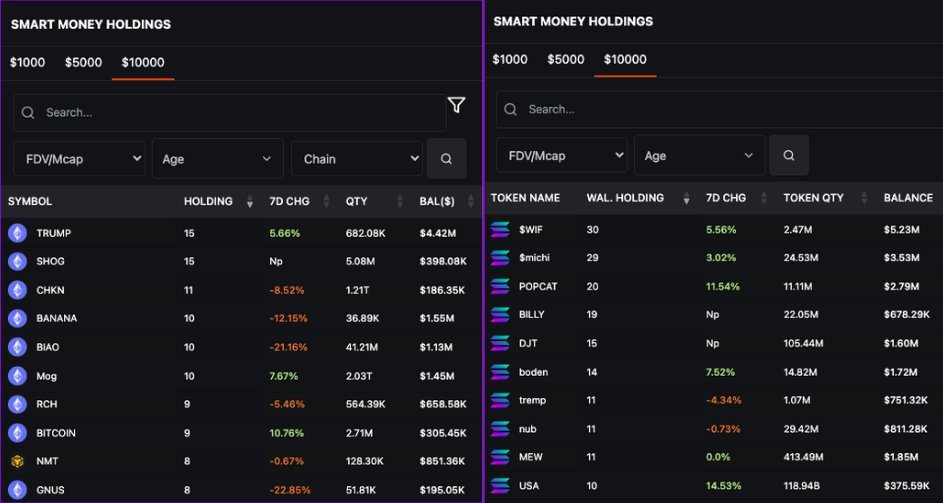This screenshot has width=943, height=503.
Task: Open the Age dropdown in right panel
Action: [699, 155]
